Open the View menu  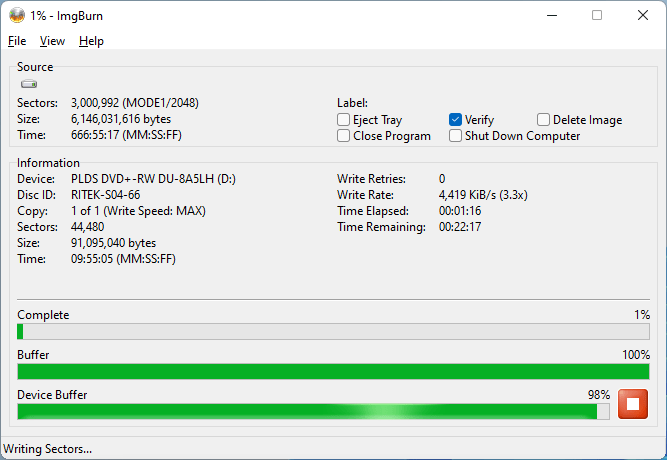click(x=52, y=41)
